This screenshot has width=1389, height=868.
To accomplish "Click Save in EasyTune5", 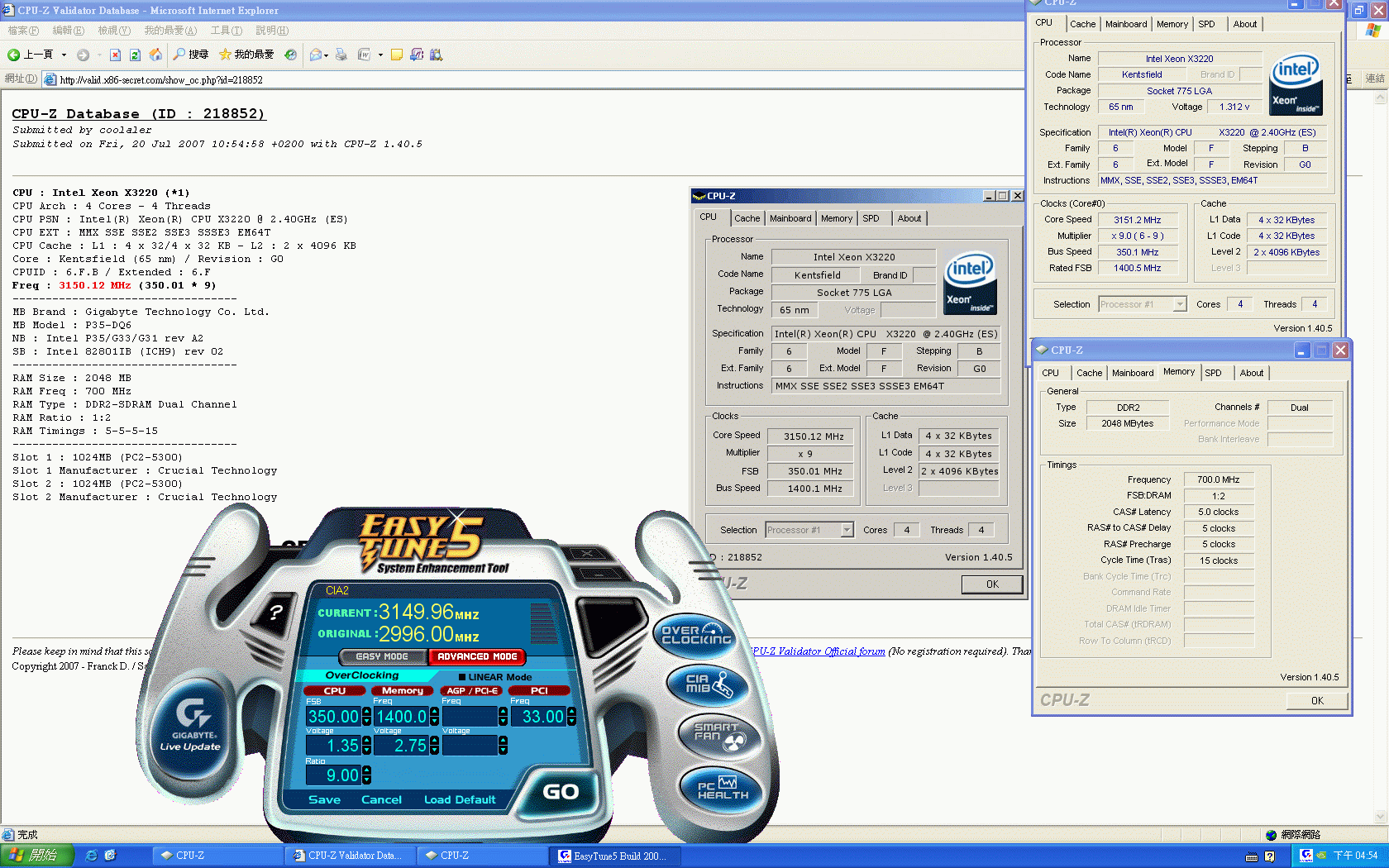I will click(x=324, y=799).
